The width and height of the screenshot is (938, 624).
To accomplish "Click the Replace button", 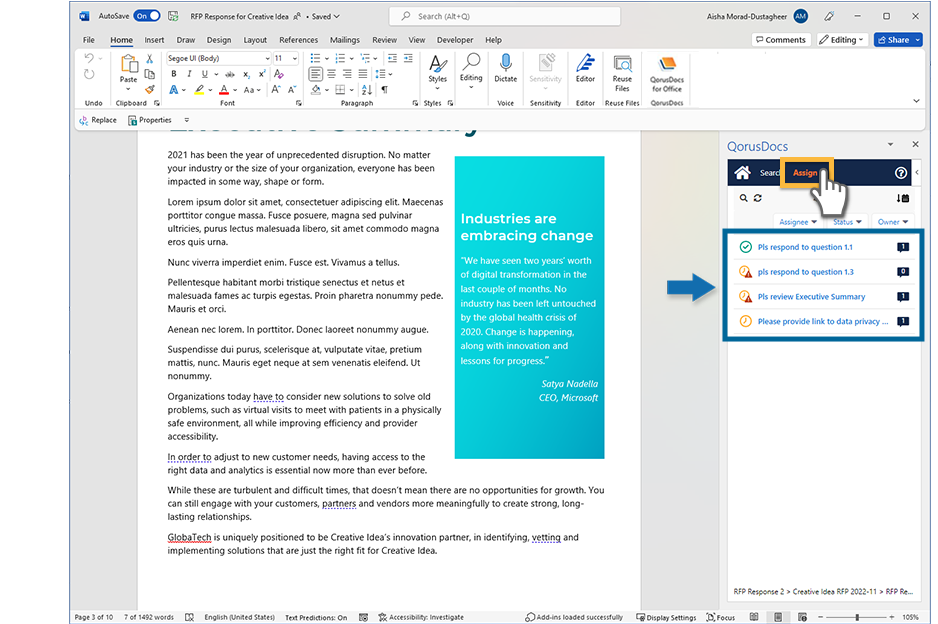I will [x=98, y=120].
